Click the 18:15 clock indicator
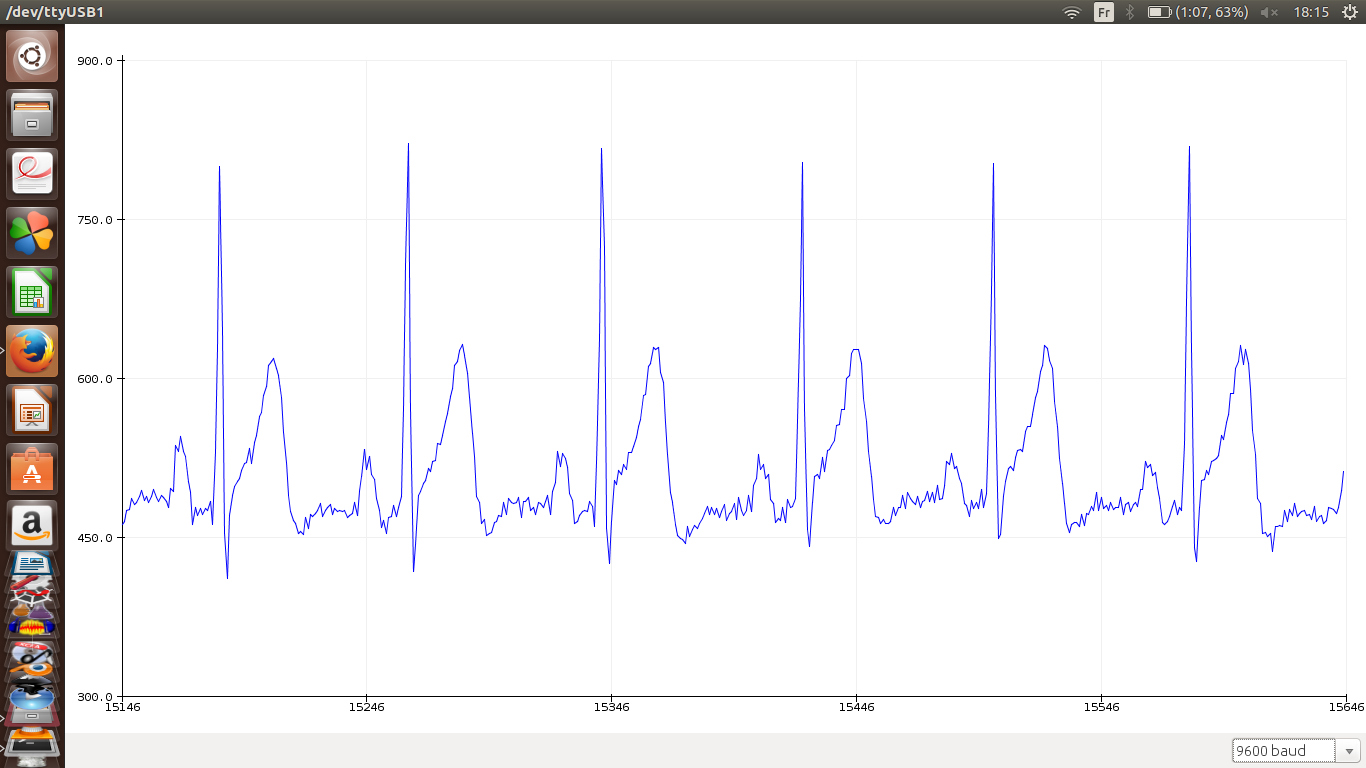 click(1311, 12)
